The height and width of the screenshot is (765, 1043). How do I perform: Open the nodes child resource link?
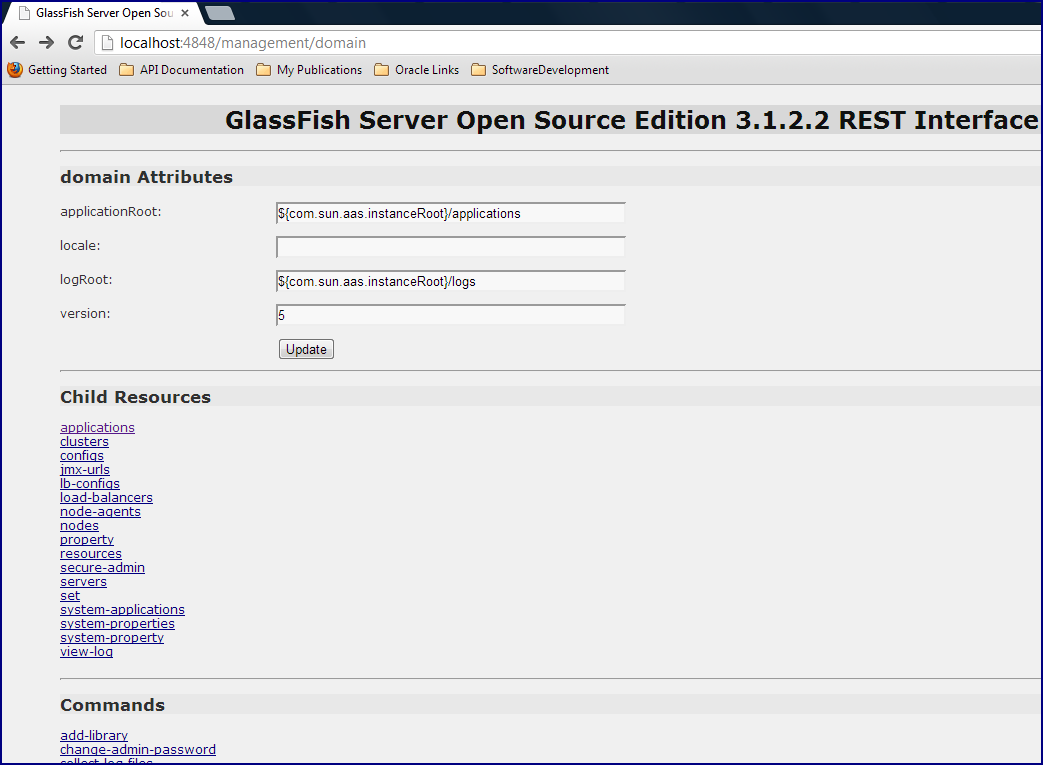pos(79,526)
